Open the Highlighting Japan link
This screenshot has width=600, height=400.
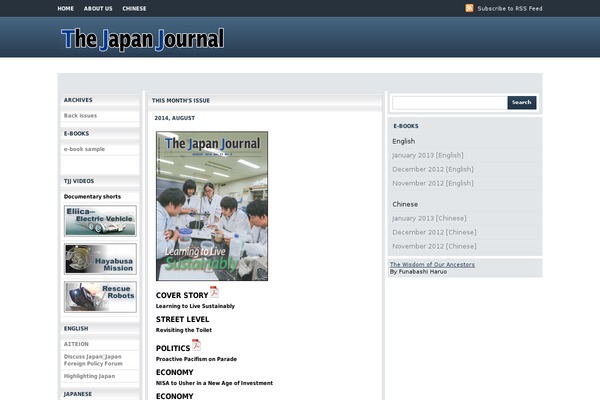(x=89, y=376)
